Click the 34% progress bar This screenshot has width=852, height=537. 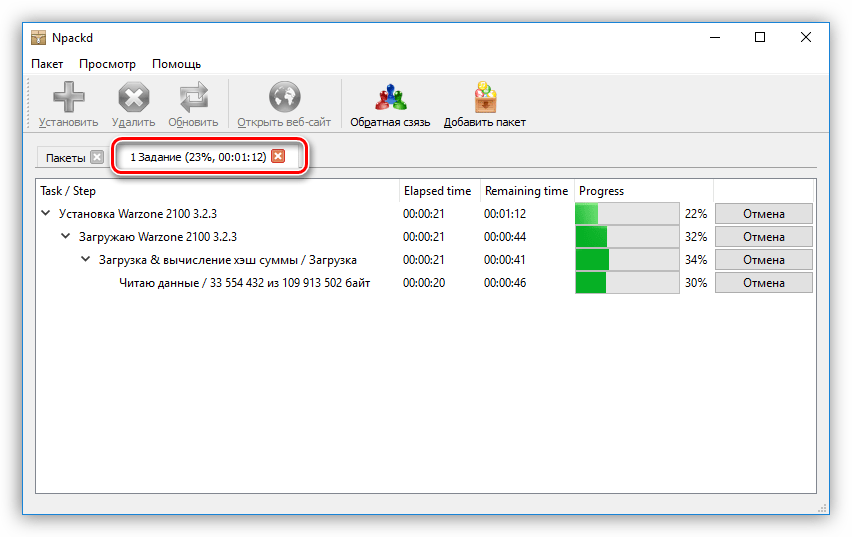click(x=627, y=260)
